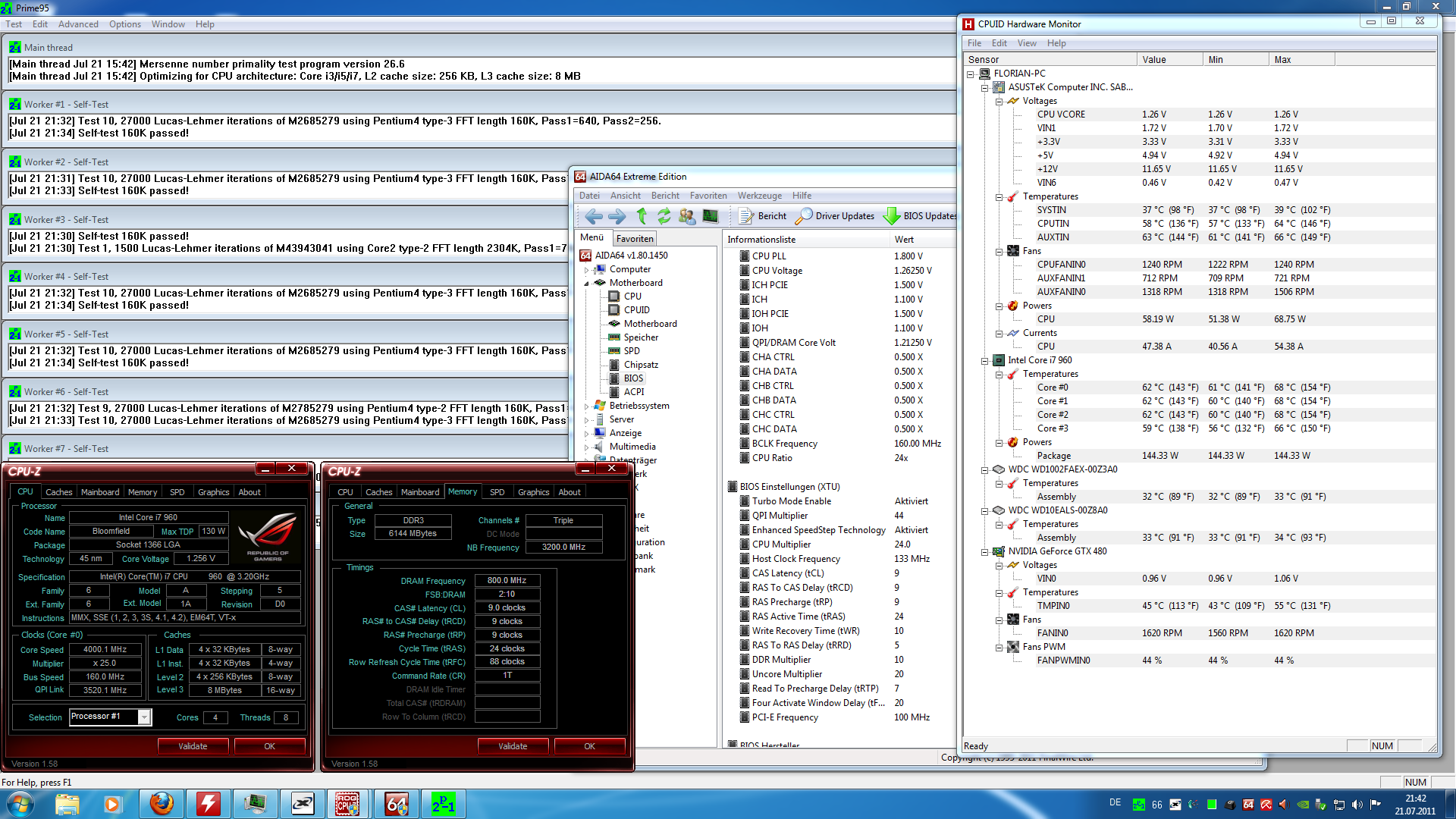Switch to the Favoriten tab
The height and width of the screenshot is (819, 1456).
click(635, 238)
